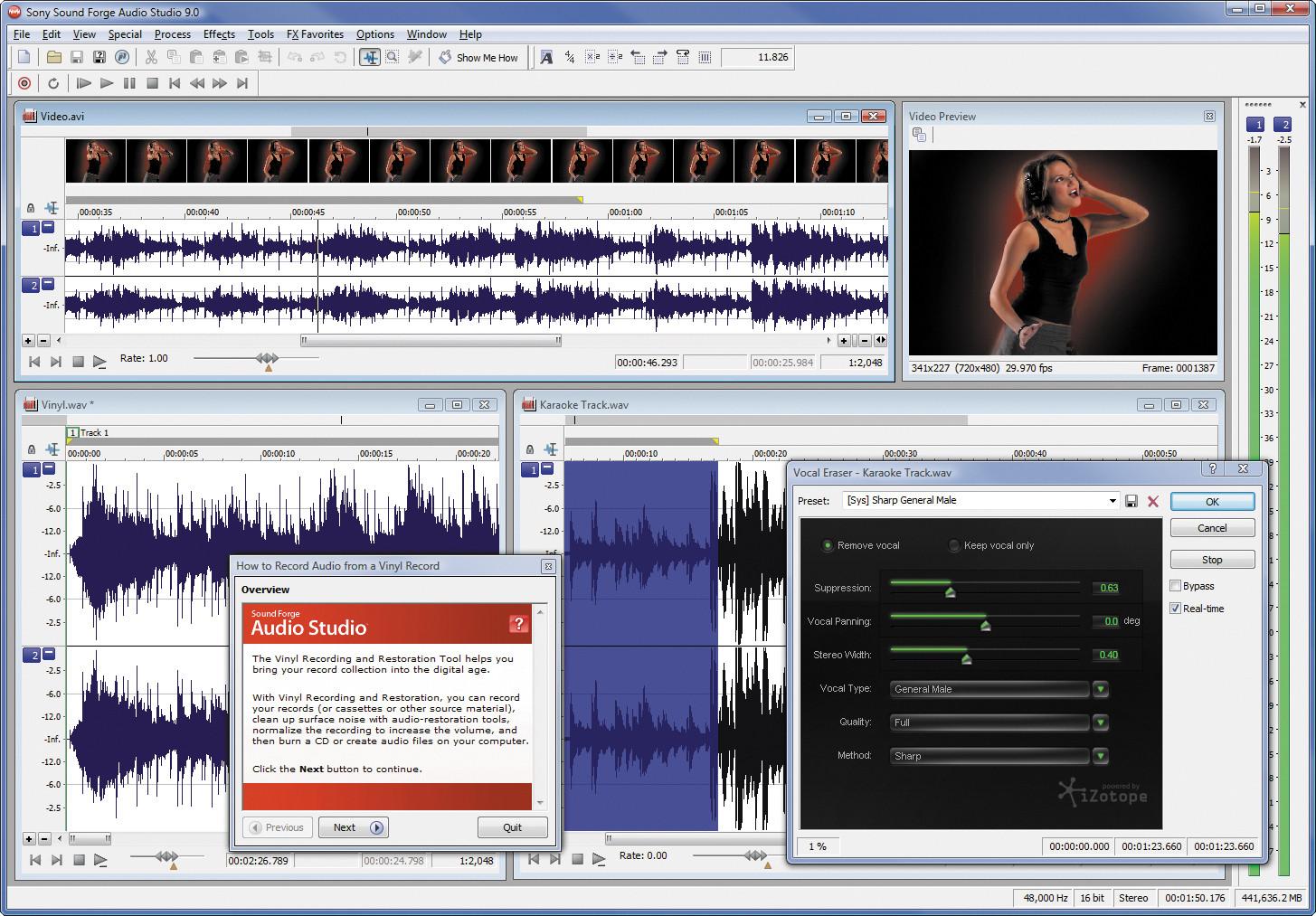
Task: Save the file with the disk icon
Action: [77, 57]
